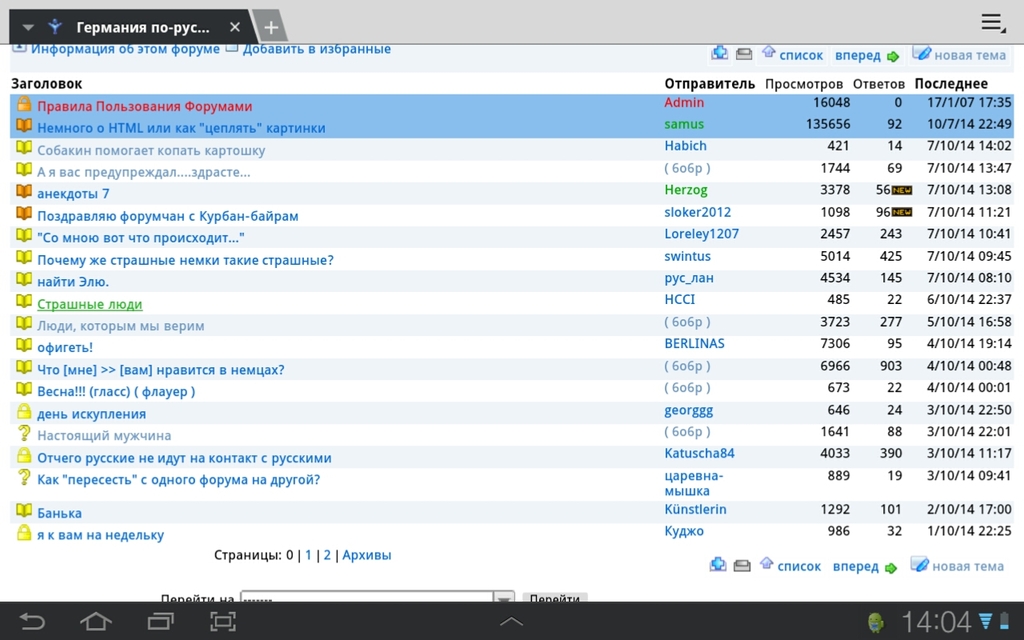Go to page 1 of threads
The height and width of the screenshot is (640, 1024).
tap(308, 556)
